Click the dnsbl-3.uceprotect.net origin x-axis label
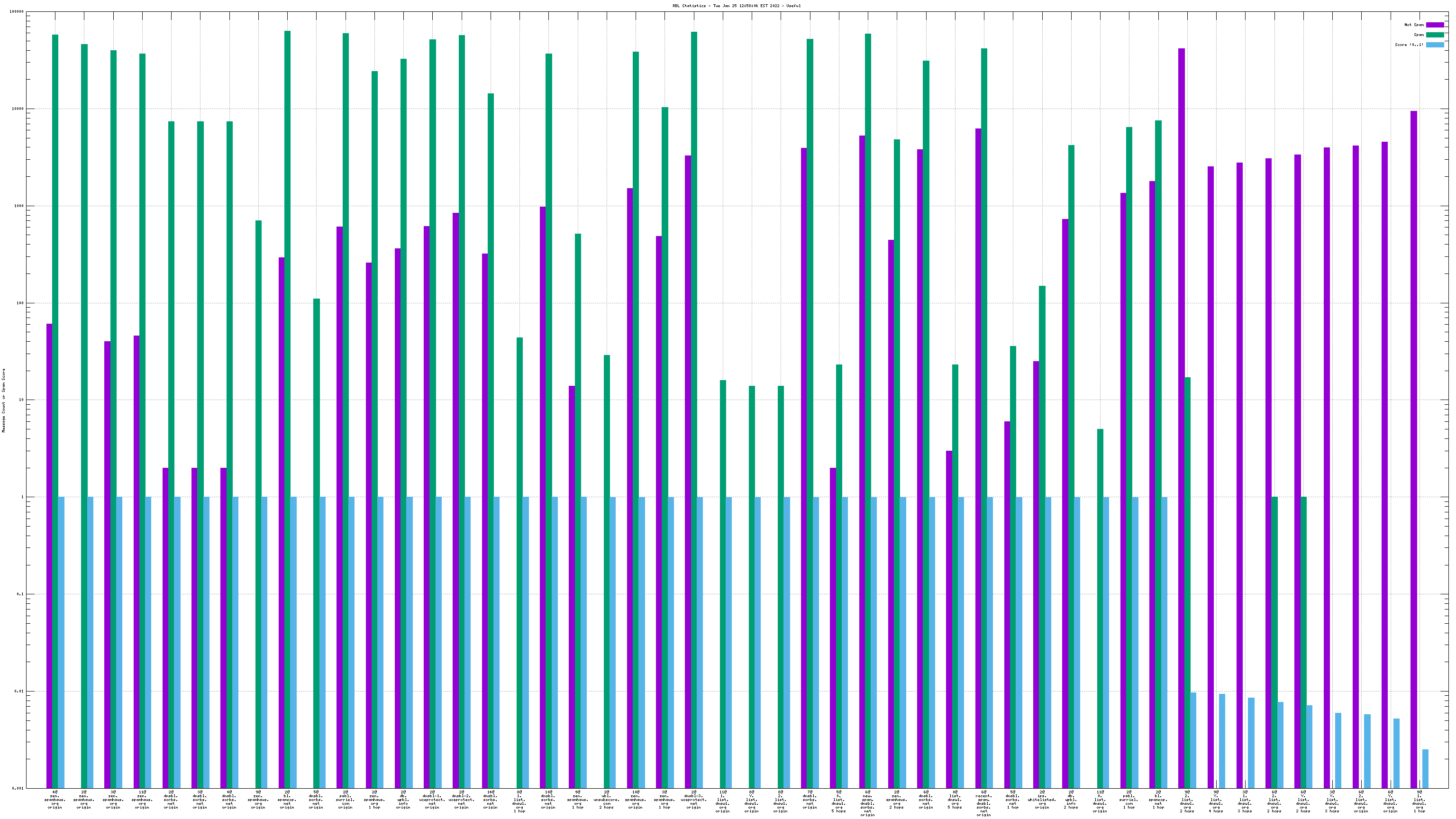The height and width of the screenshot is (819, 1456). click(x=693, y=799)
